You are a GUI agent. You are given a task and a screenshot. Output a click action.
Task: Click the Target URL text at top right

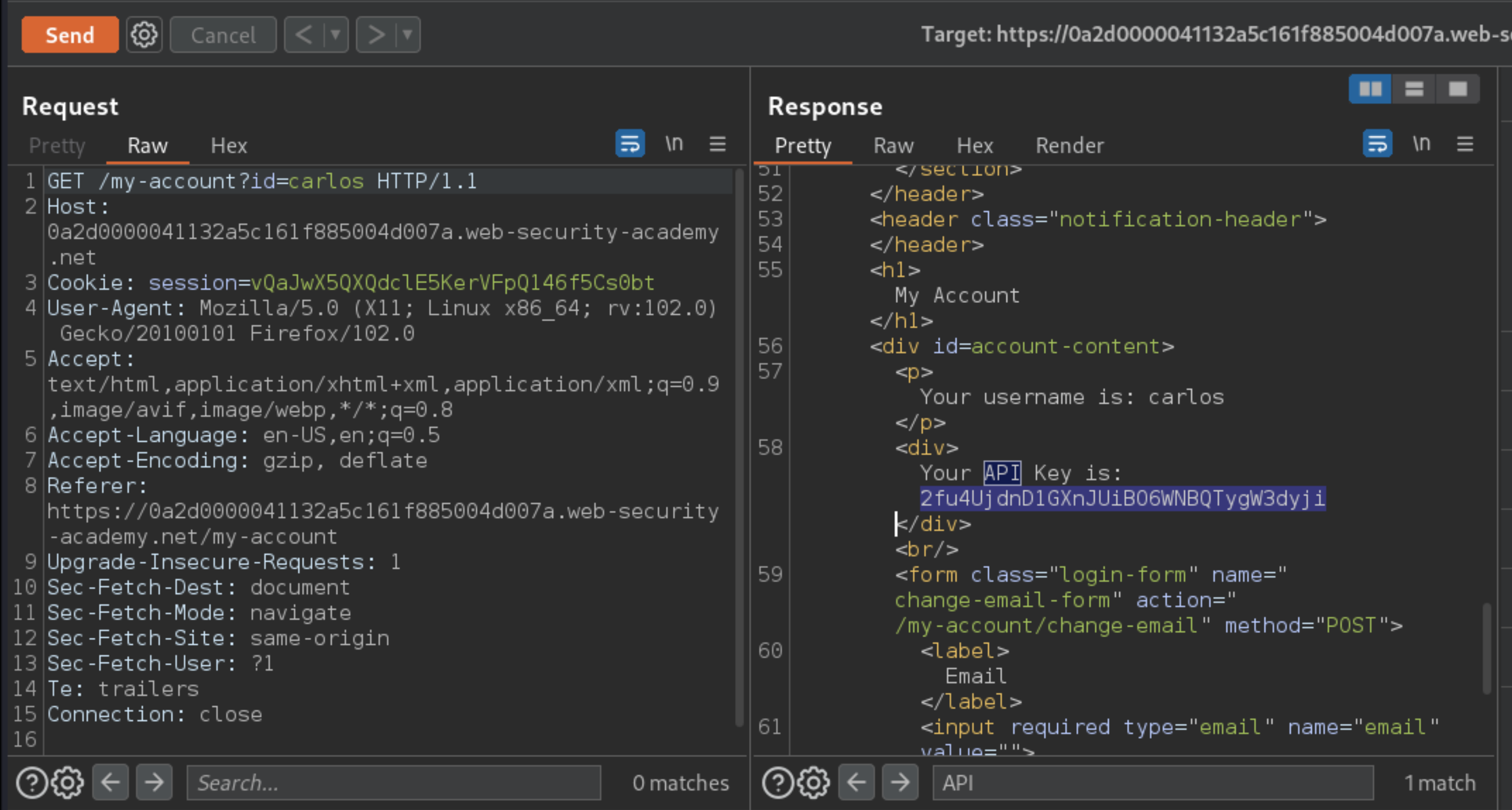click(1216, 35)
